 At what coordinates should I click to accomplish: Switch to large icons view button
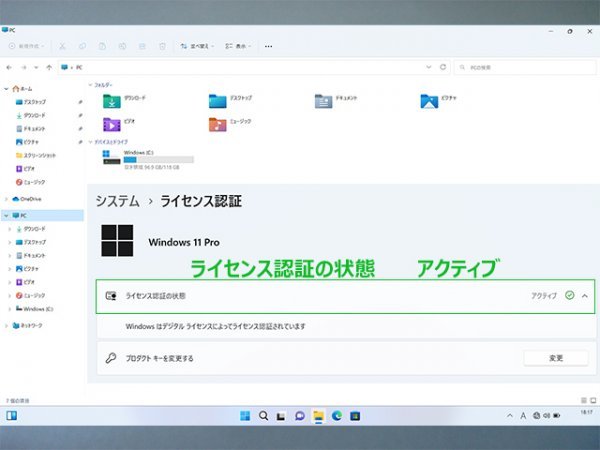click(593, 400)
